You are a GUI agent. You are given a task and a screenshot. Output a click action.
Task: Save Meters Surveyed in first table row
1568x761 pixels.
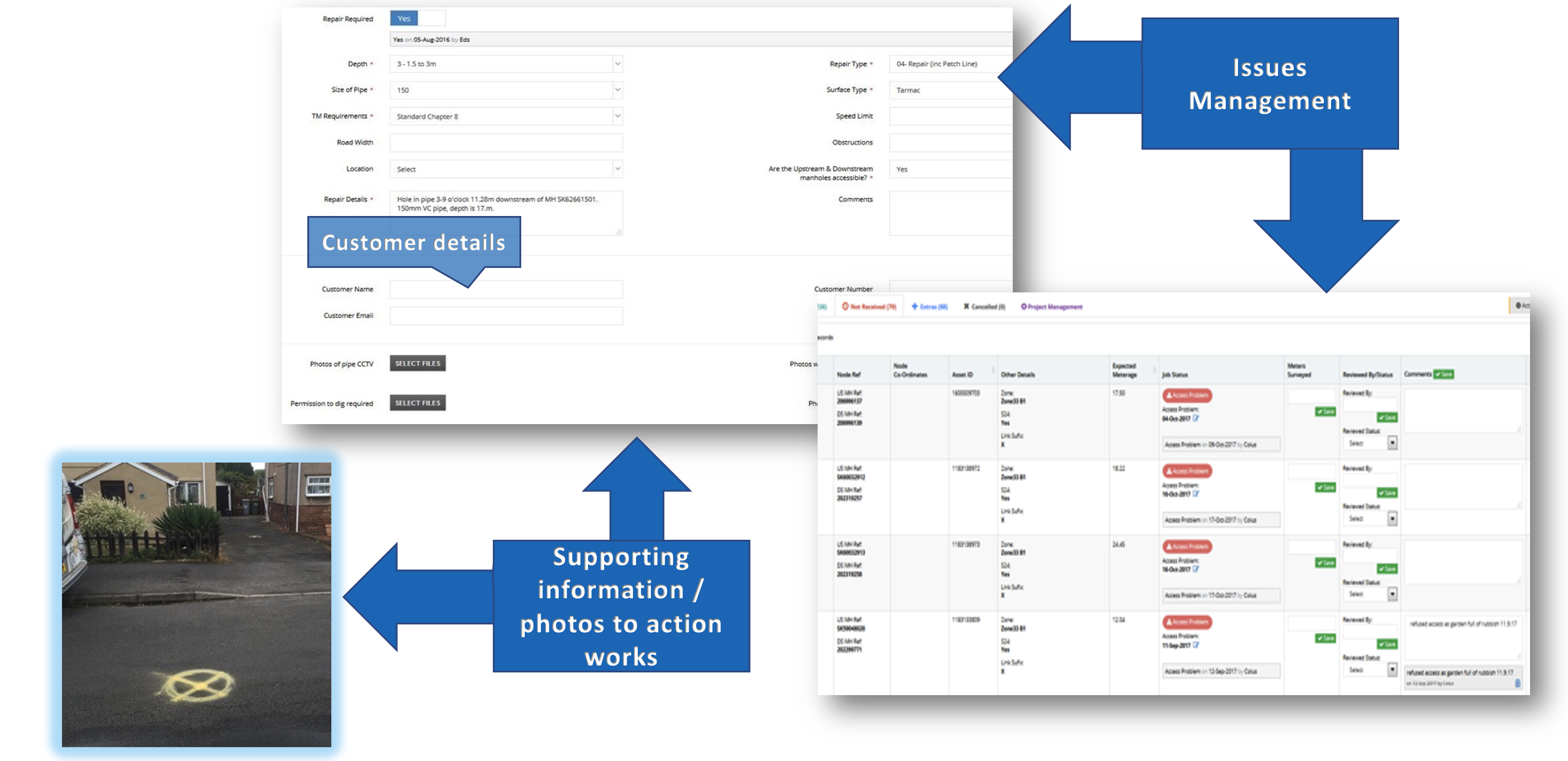pos(1325,412)
